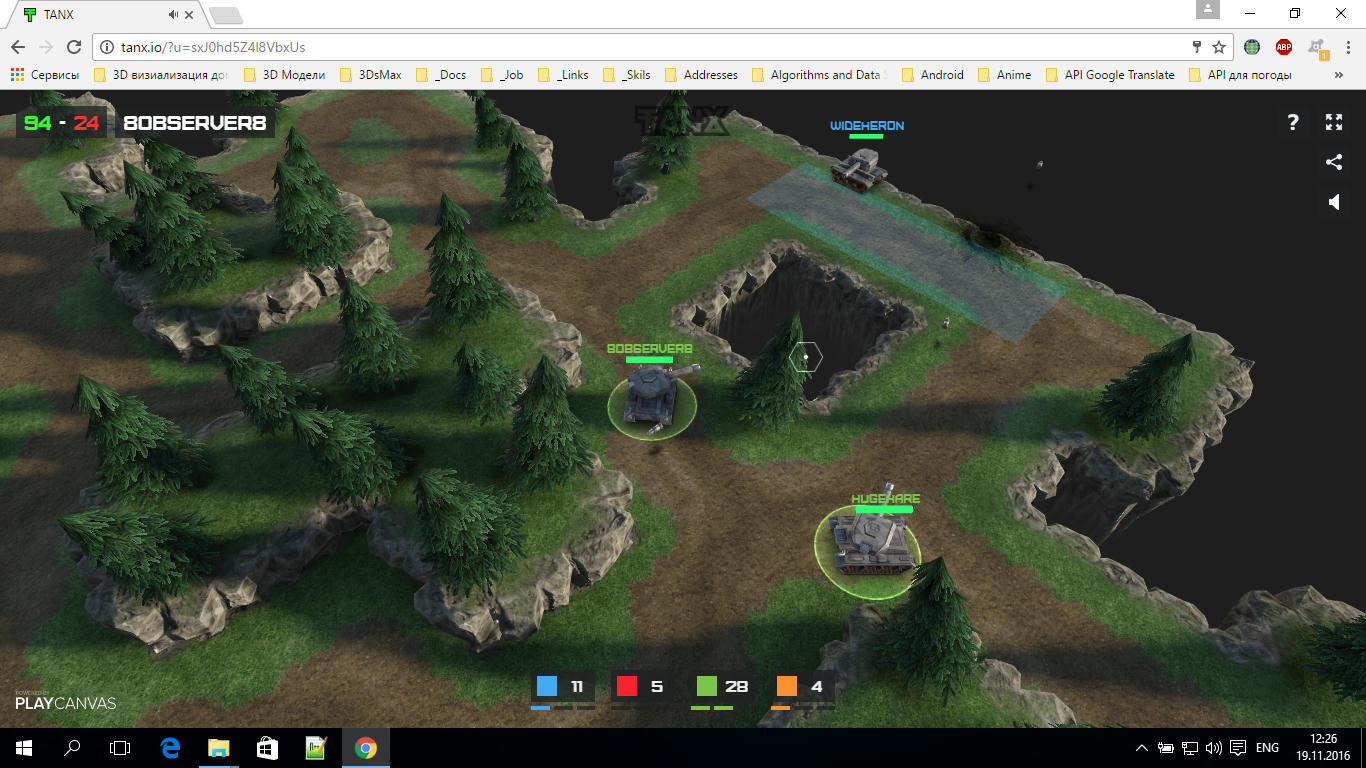Select the red team score 5
Image resolution: width=1366 pixels, height=768 pixels.
pos(643,687)
